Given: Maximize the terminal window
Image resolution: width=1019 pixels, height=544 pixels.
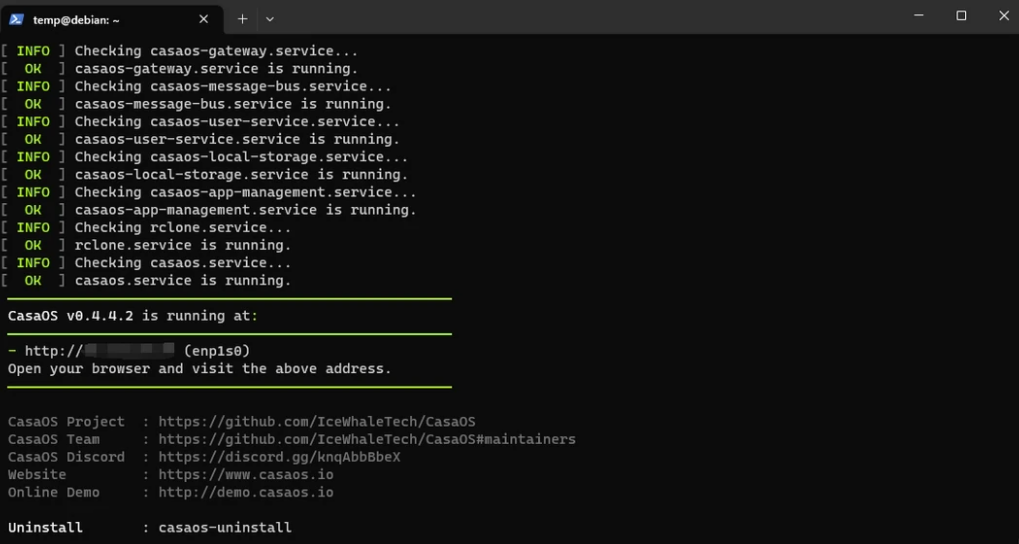Looking at the screenshot, I should coord(961,16).
